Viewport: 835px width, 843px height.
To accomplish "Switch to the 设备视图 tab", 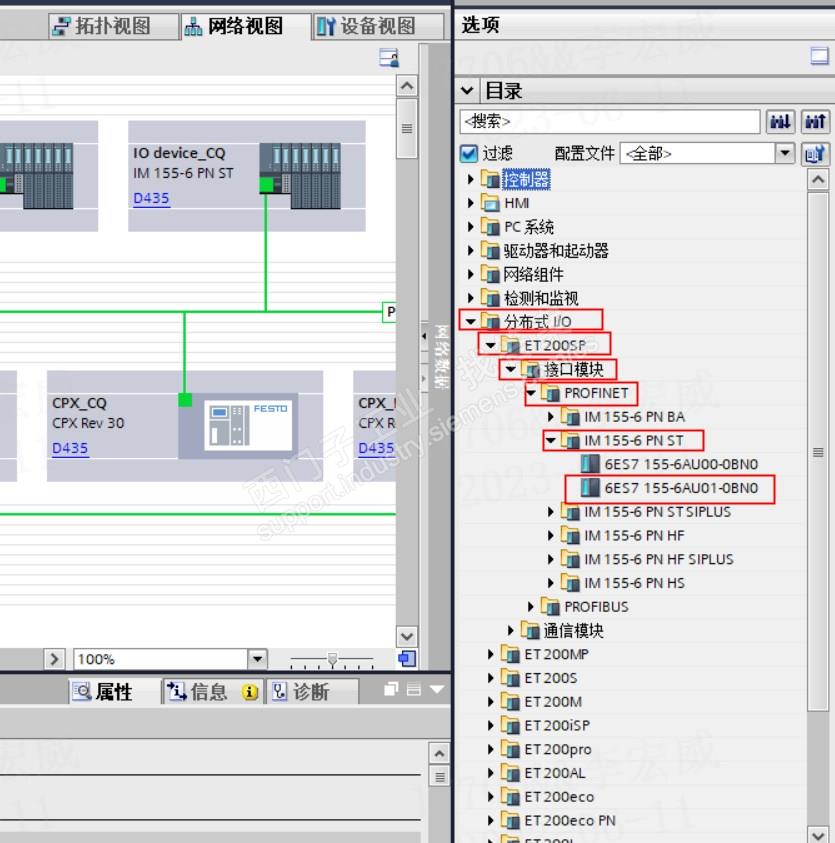I will (x=378, y=26).
